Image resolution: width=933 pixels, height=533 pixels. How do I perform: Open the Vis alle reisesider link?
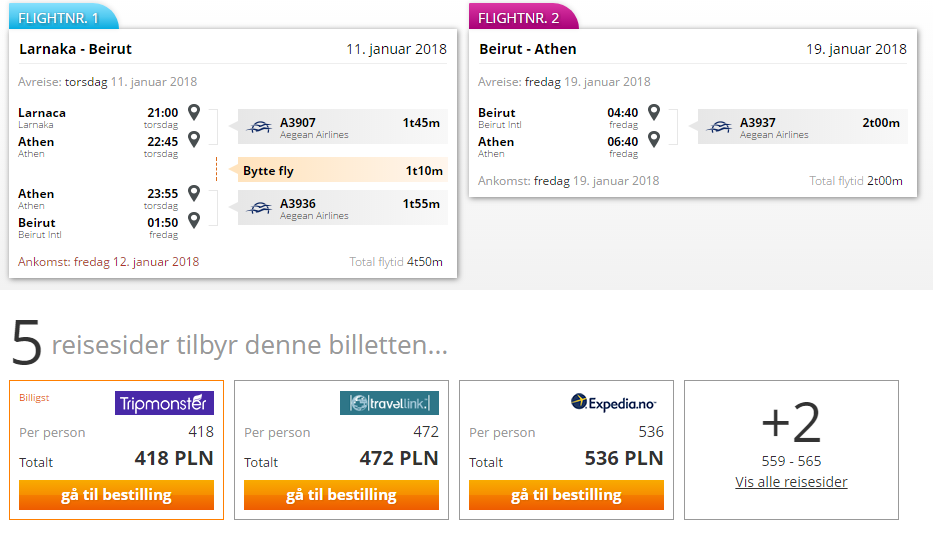coord(791,482)
